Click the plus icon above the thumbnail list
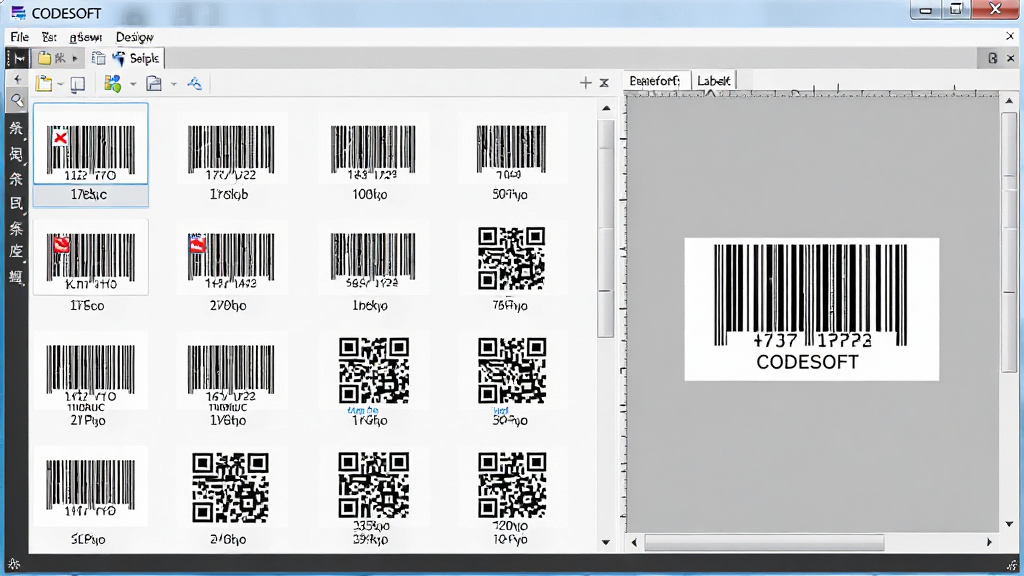Image resolution: width=1024 pixels, height=576 pixels. (585, 83)
